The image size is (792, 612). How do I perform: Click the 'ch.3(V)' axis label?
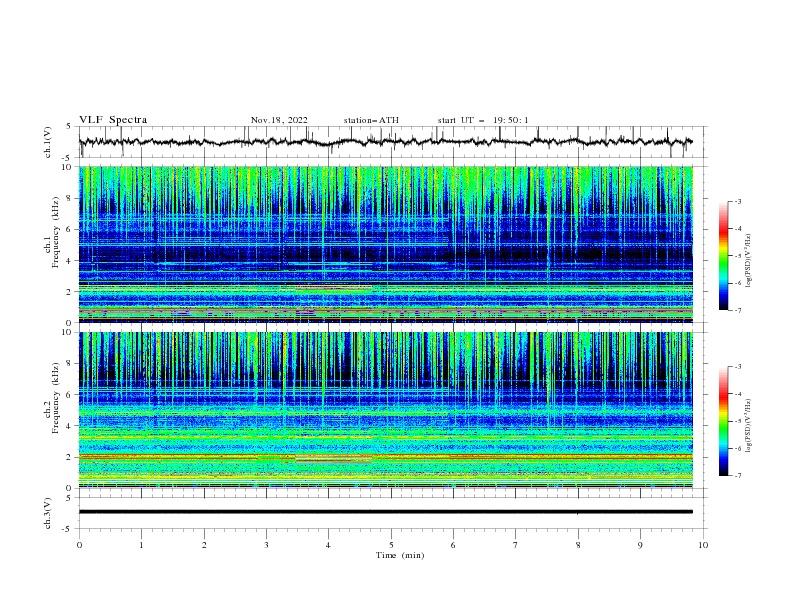(48, 513)
